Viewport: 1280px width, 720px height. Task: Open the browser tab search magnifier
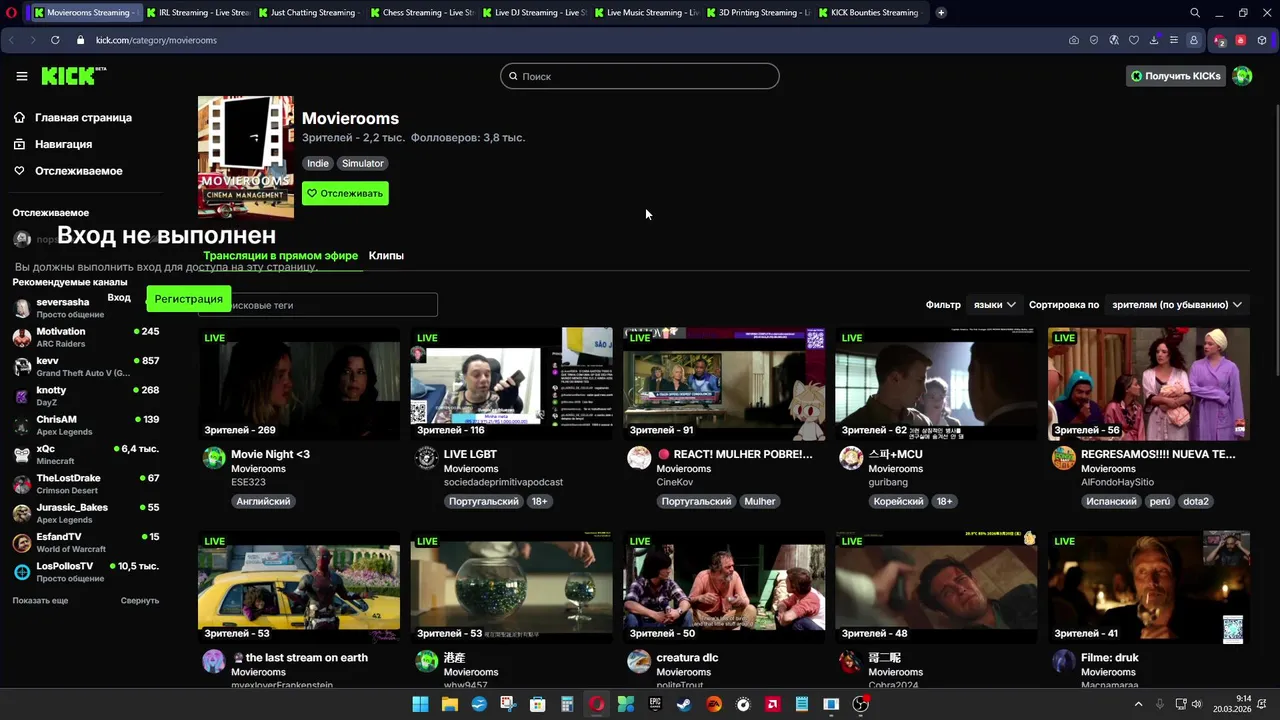coord(1195,13)
